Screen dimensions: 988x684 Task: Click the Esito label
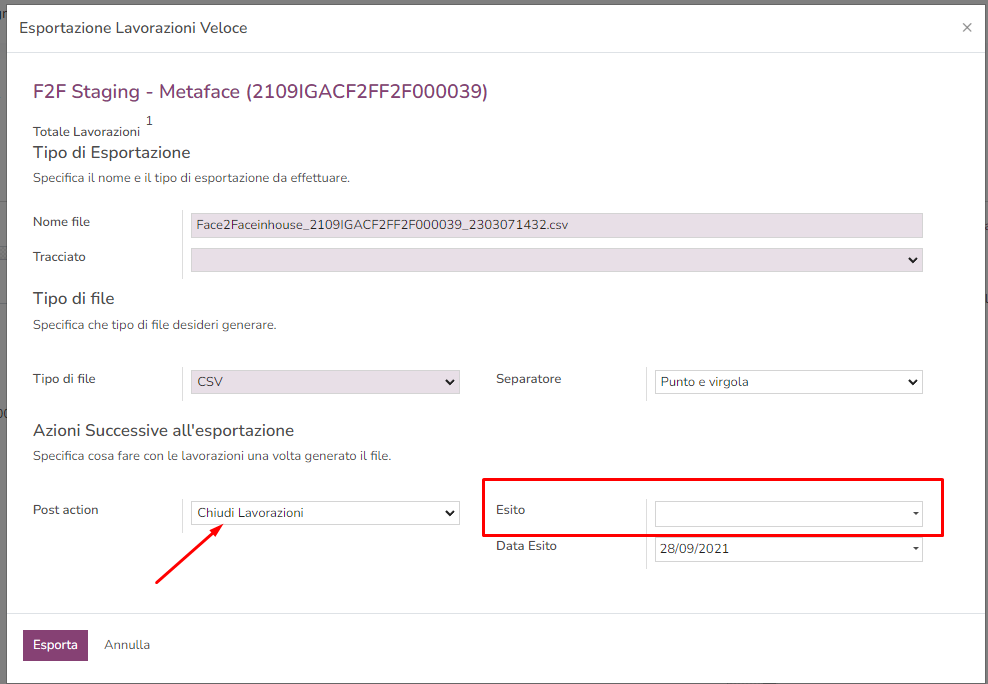tap(510, 510)
